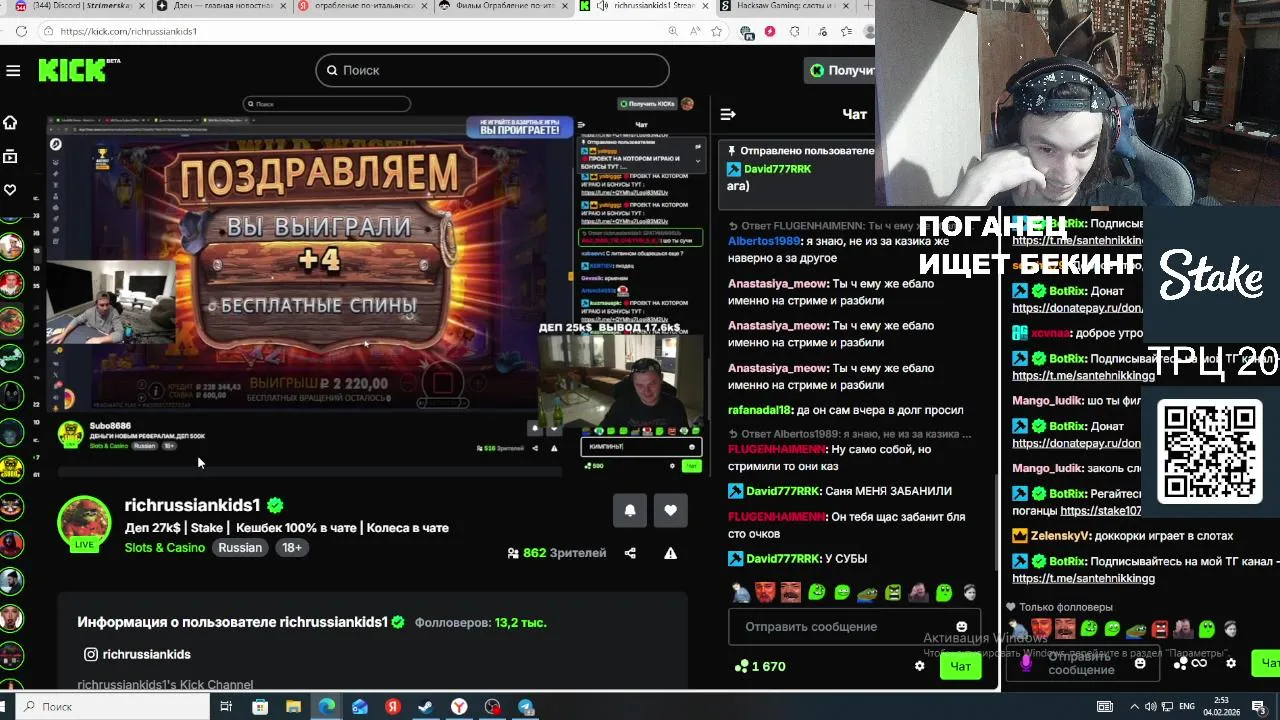Open the stake107 link in right chat
The image size is (1280, 720).
1101,510
